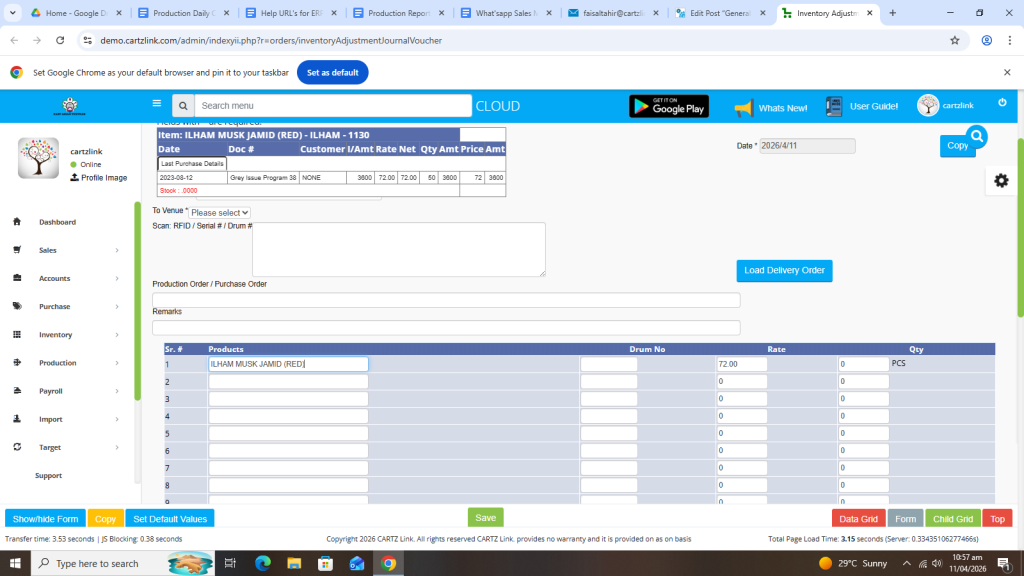The image size is (1024, 576).
Task: Click the hamburger menu toggle icon
Action: coord(156,103)
